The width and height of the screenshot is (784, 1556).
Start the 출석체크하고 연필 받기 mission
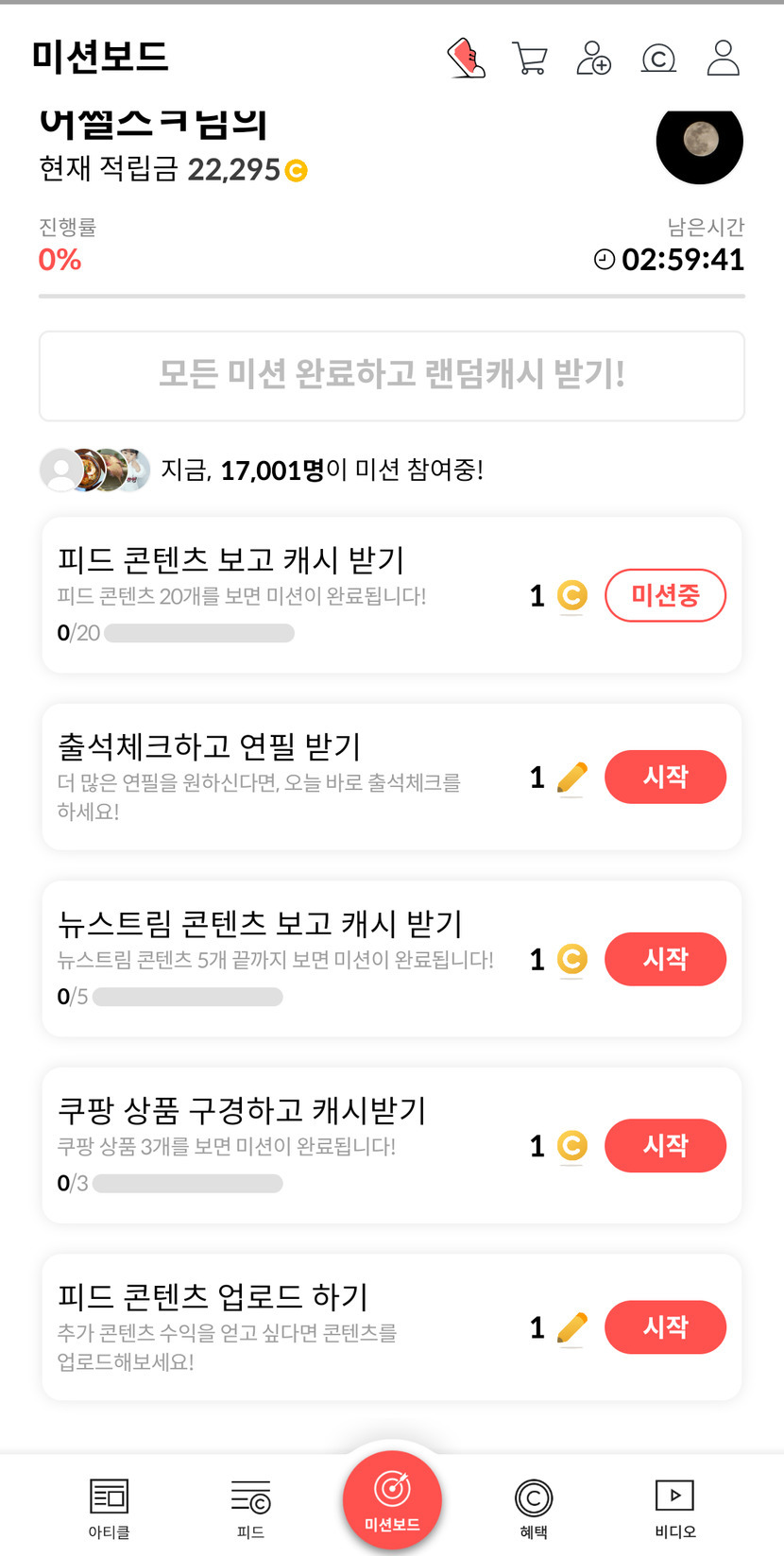(665, 777)
